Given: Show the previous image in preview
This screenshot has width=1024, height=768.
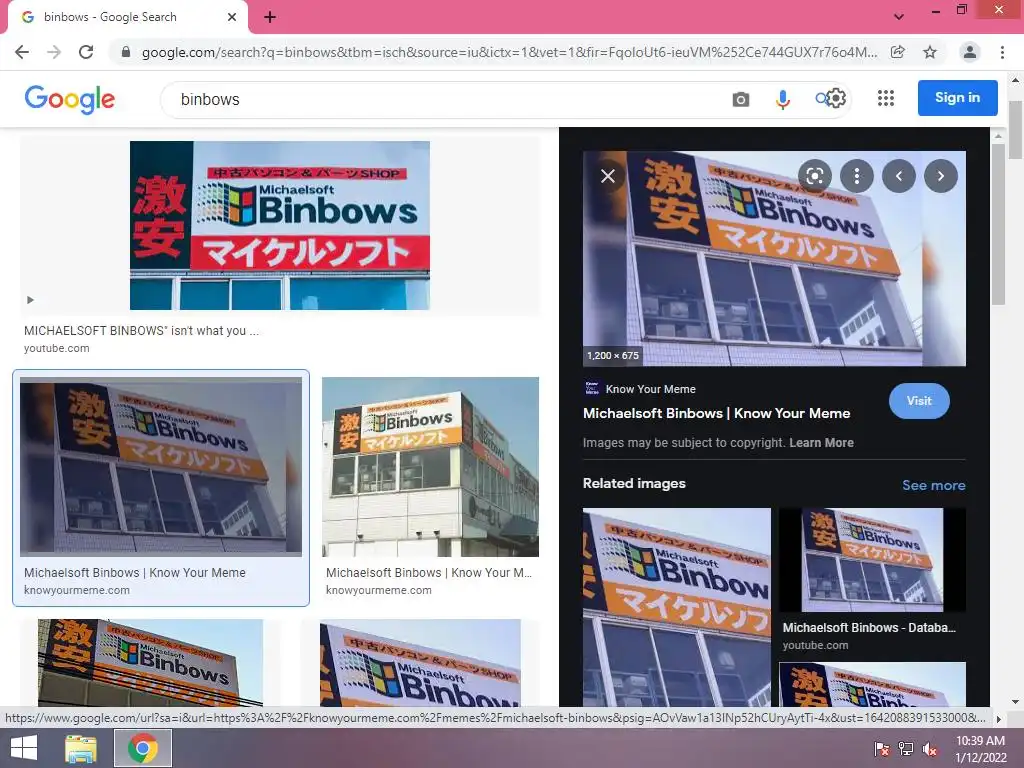Looking at the screenshot, I should pos(899,176).
